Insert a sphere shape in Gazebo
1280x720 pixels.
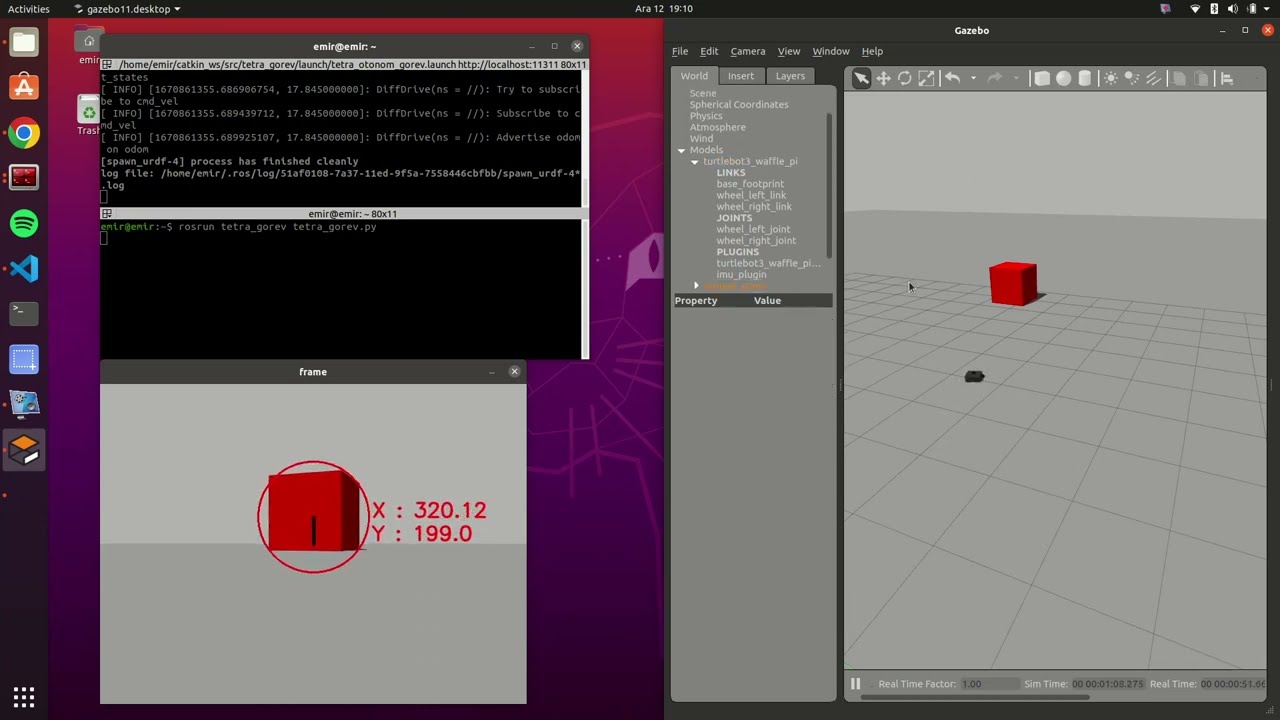tap(1064, 79)
